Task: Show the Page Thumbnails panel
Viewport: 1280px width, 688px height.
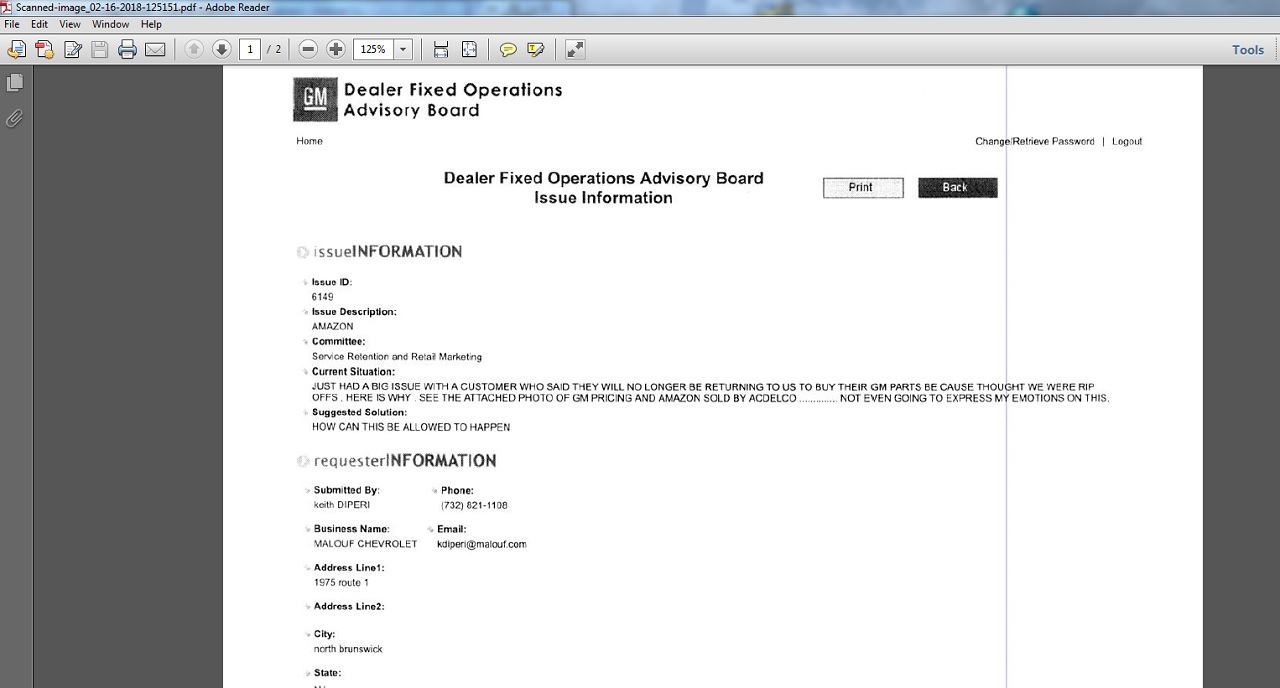Action: tap(15, 83)
